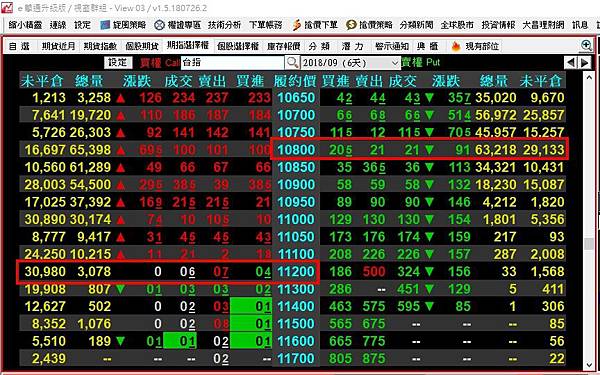The height and width of the screenshot is (375, 600).
Task: Switch to the 期貨近月 tab
Action: [59, 47]
